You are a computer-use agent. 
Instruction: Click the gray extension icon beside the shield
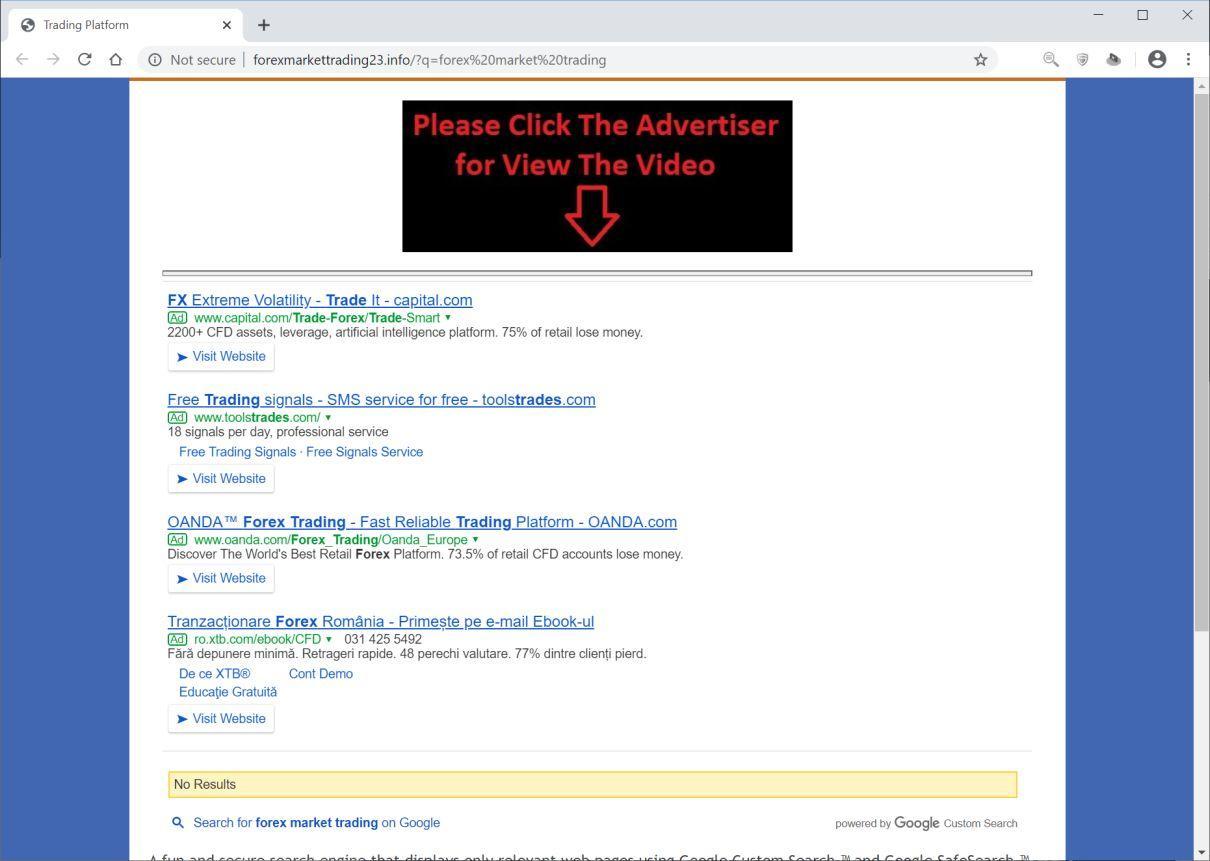[x=1113, y=59]
